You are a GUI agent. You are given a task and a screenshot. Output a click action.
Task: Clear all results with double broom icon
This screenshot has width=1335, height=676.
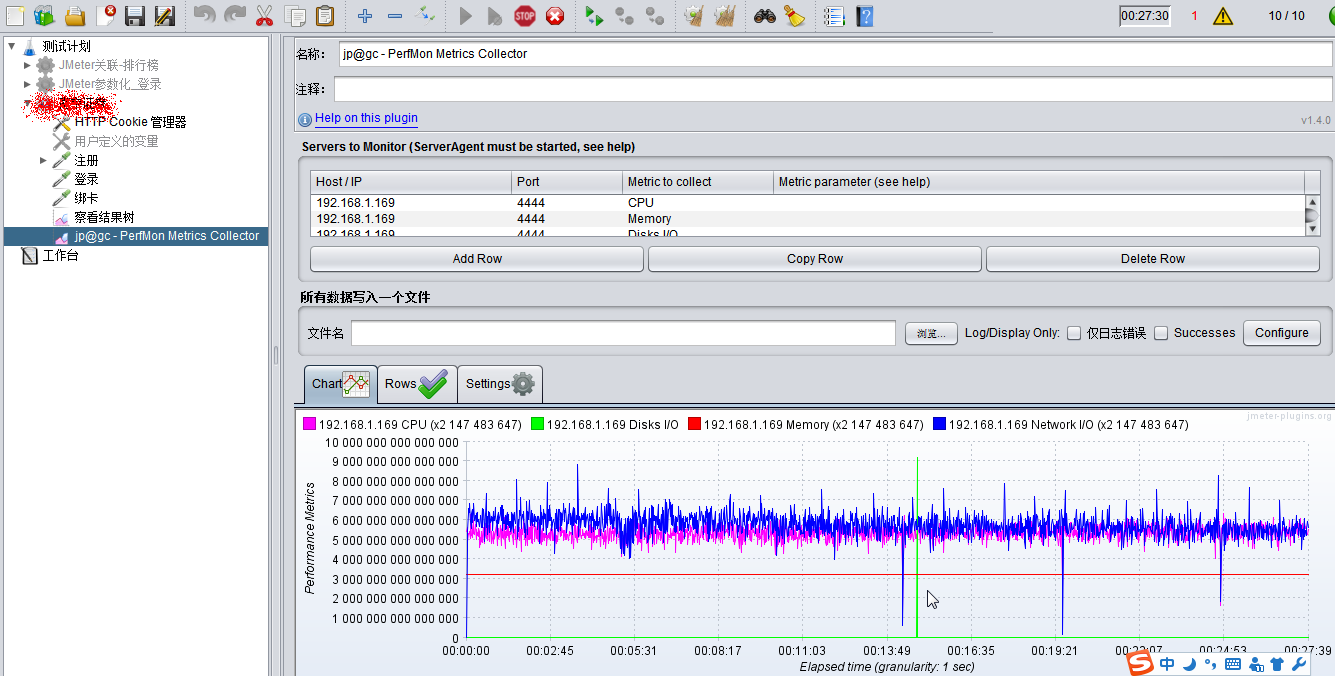(x=726, y=15)
